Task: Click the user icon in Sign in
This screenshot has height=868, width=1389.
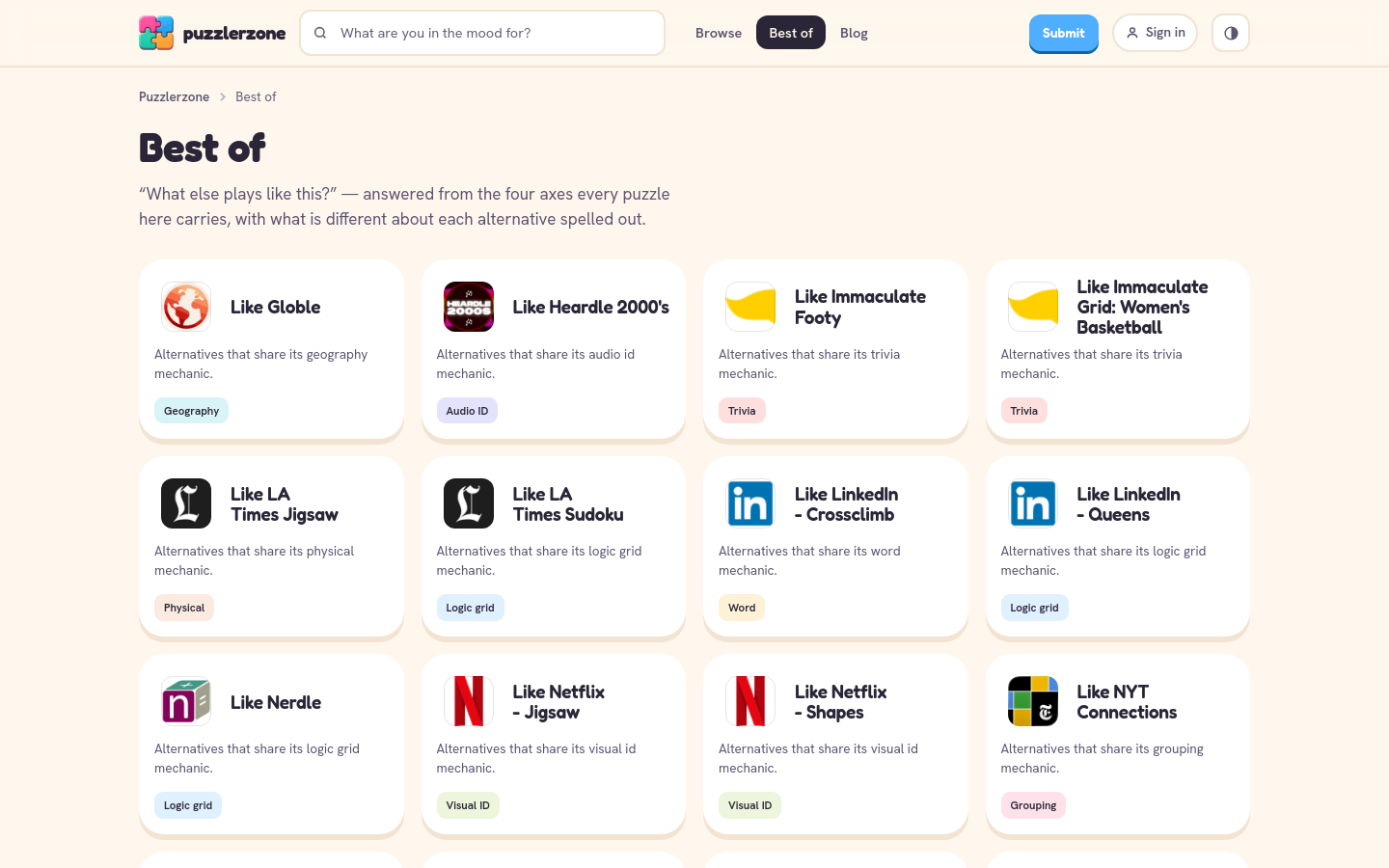Action: point(1132,33)
